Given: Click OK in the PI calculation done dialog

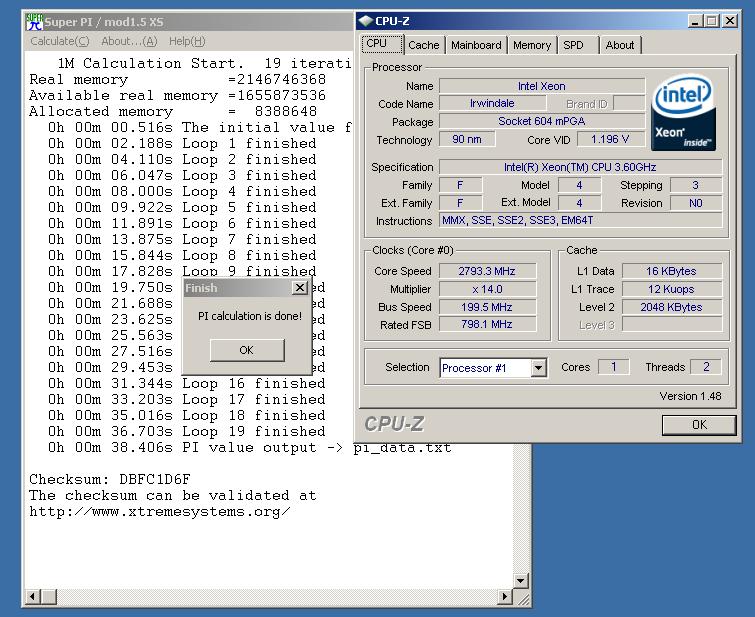Looking at the screenshot, I should click(x=247, y=350).
